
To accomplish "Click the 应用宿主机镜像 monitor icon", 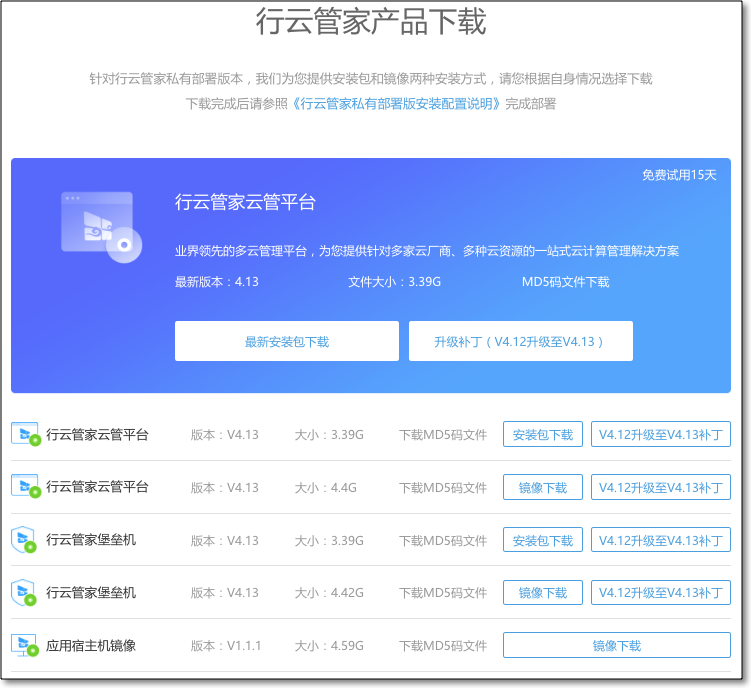I will pyautogui.click(x=24, y=645).
